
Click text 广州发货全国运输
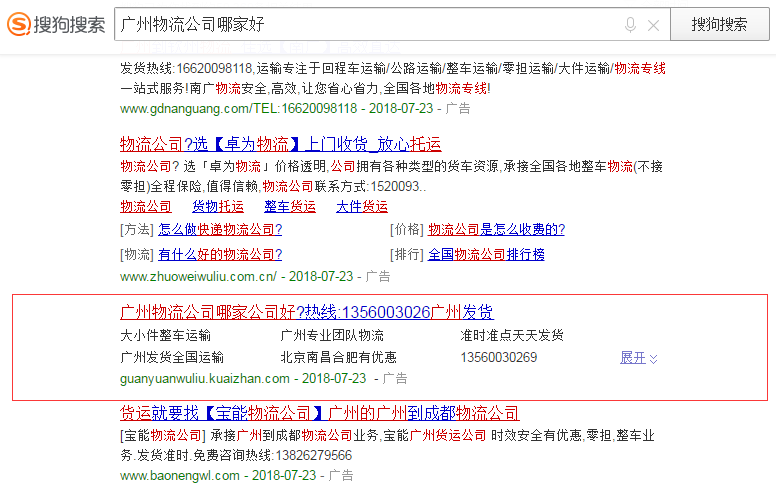[172, 357]
